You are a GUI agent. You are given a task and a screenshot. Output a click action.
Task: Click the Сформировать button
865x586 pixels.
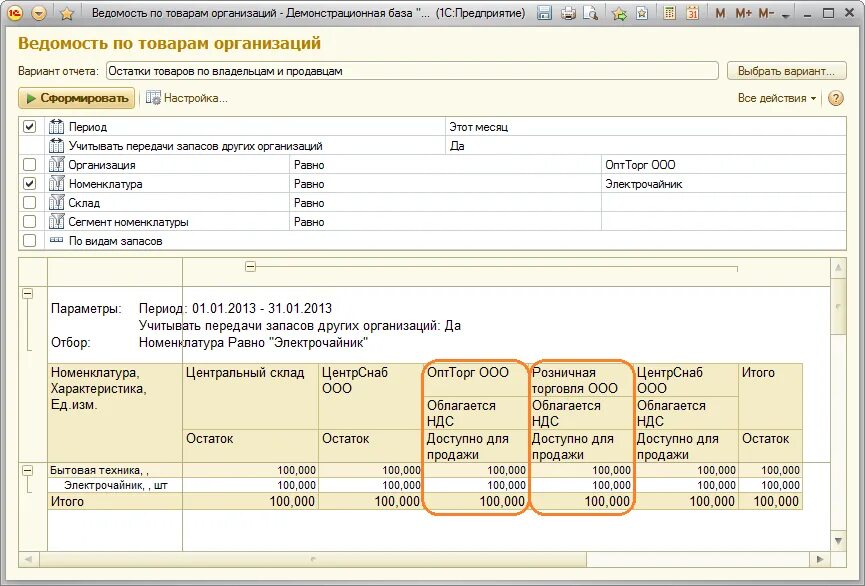tap(77, 98)
